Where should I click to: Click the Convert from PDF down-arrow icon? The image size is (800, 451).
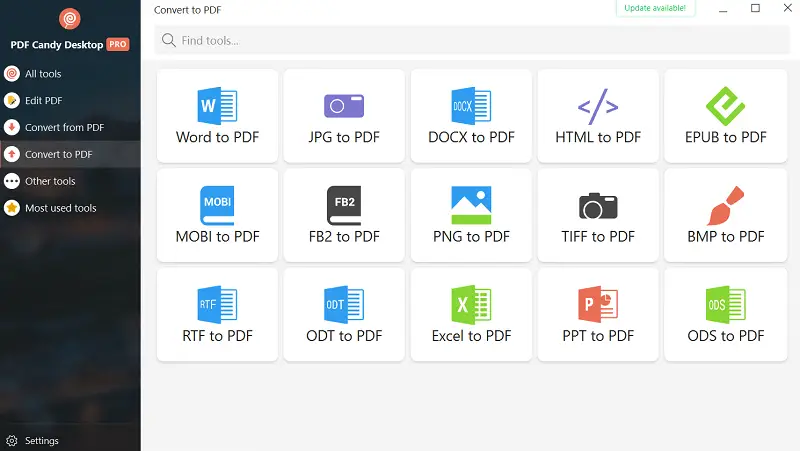(12, 127)
